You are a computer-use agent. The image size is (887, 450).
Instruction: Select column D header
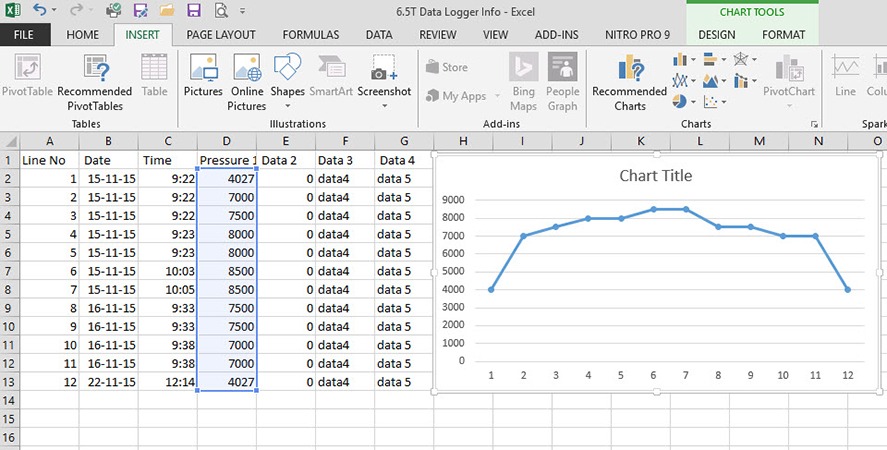coord(227,141)
